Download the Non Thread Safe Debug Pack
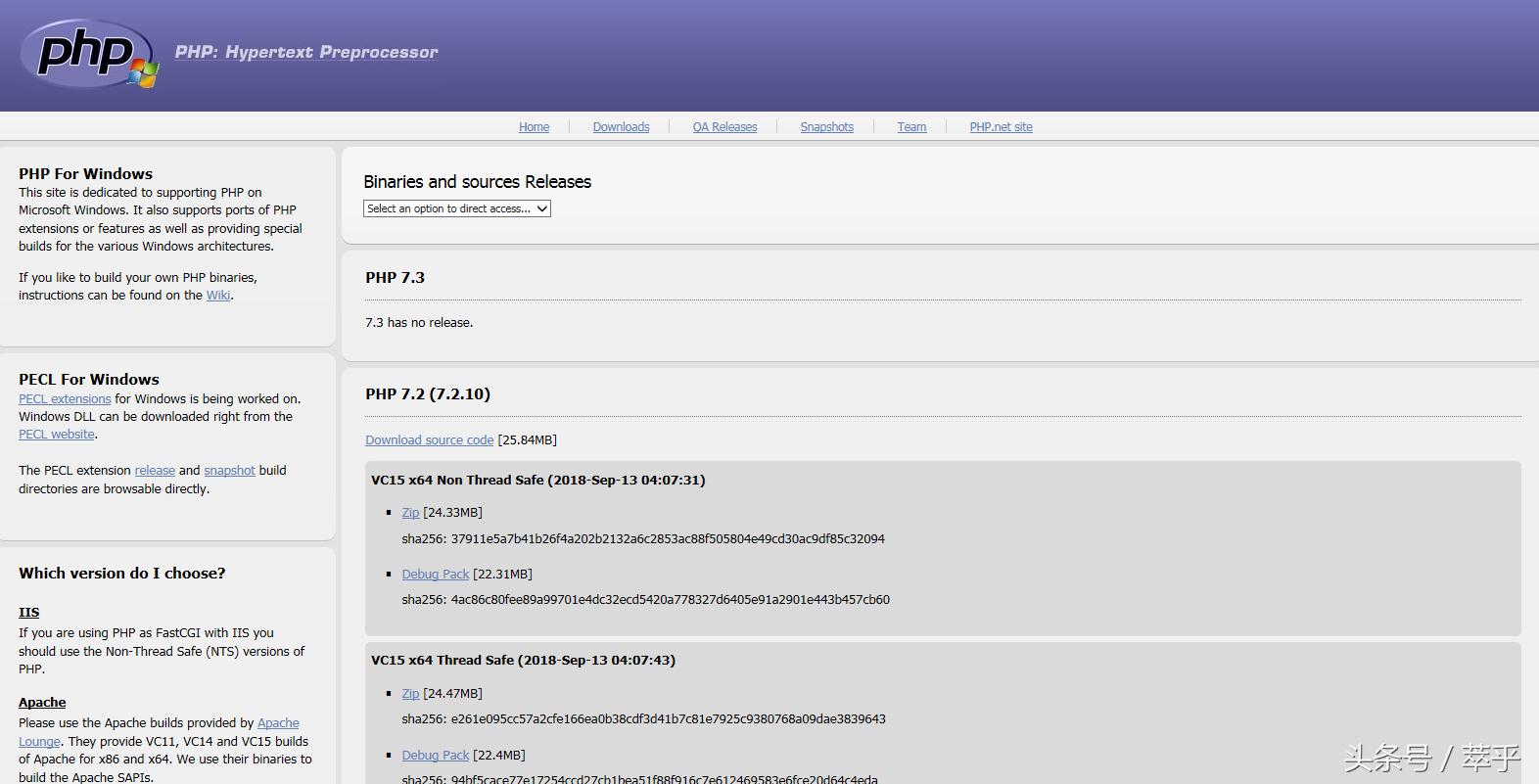 [436, 575]
